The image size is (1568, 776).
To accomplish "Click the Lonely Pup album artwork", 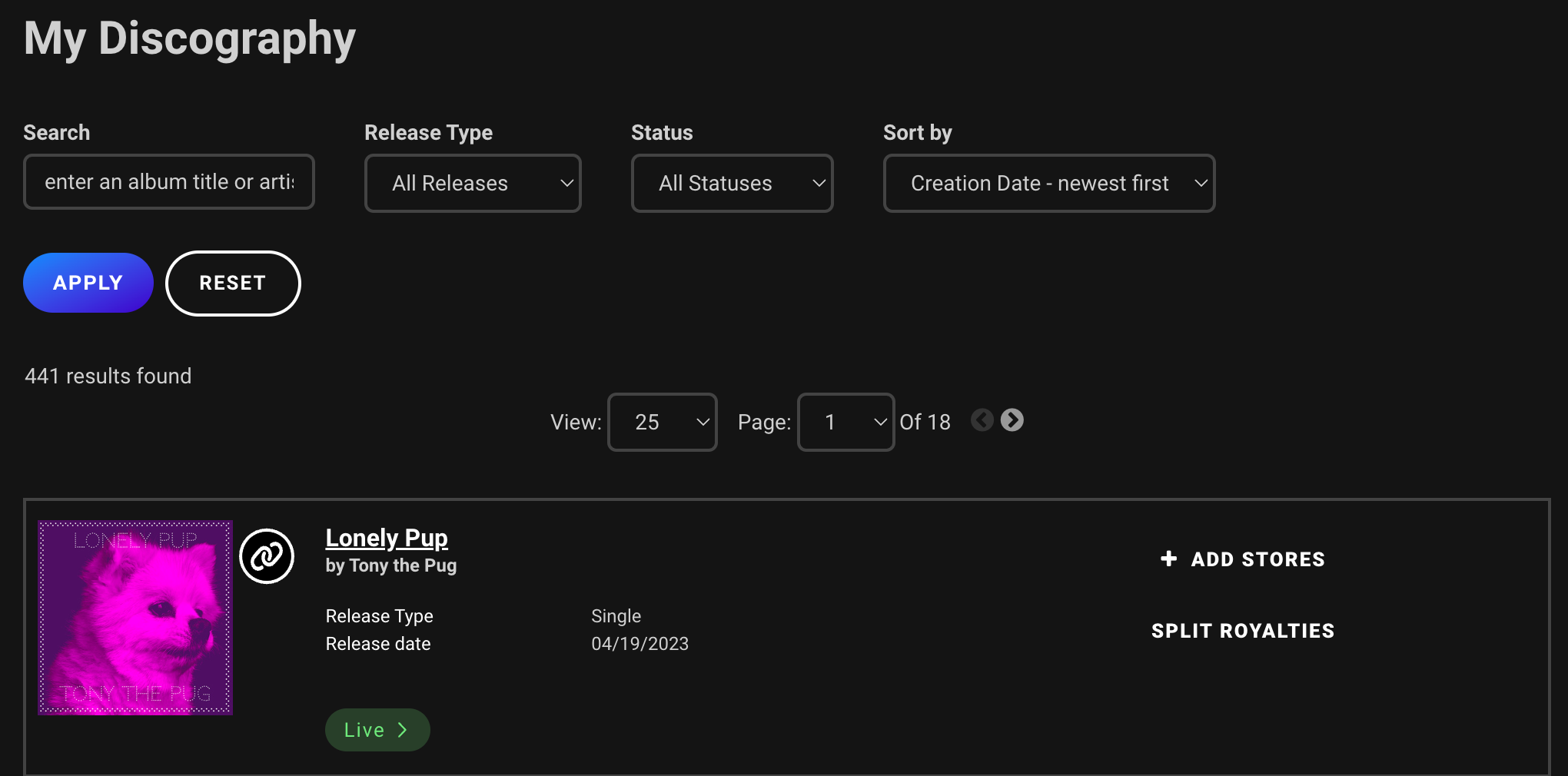I will [x=135, y=617].
